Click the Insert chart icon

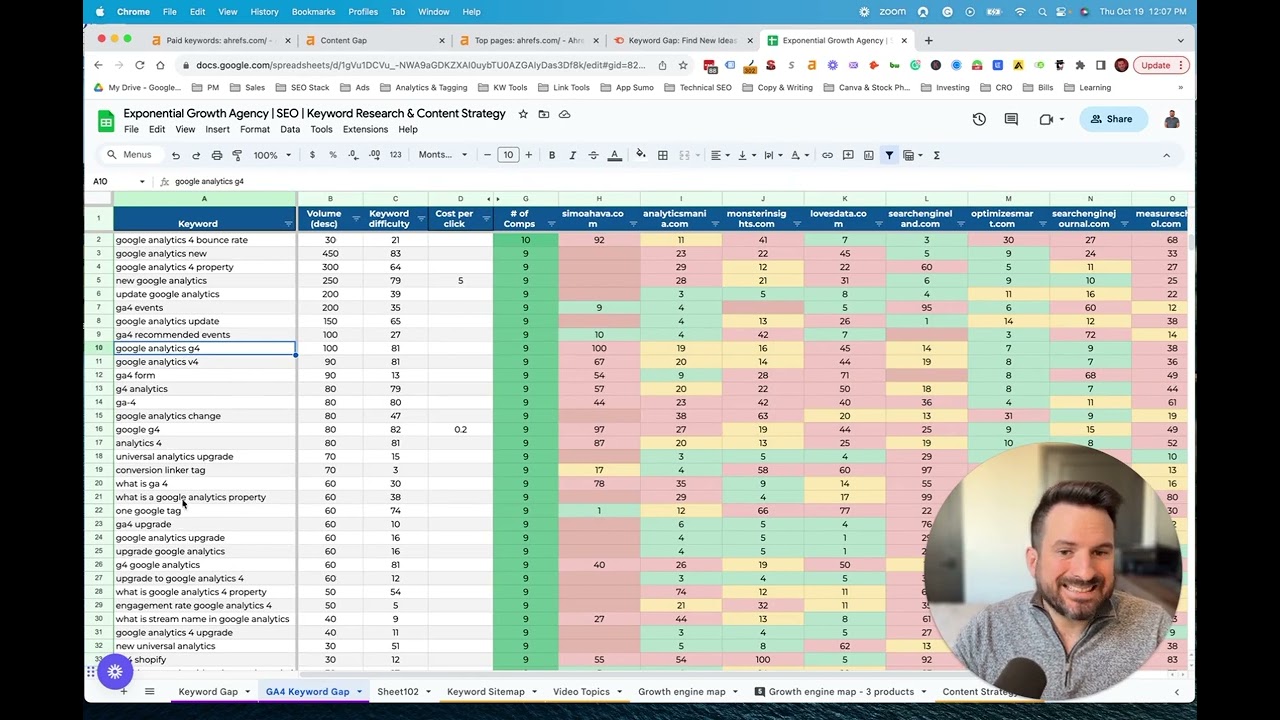pyautogui.click(x=868, y=155)
